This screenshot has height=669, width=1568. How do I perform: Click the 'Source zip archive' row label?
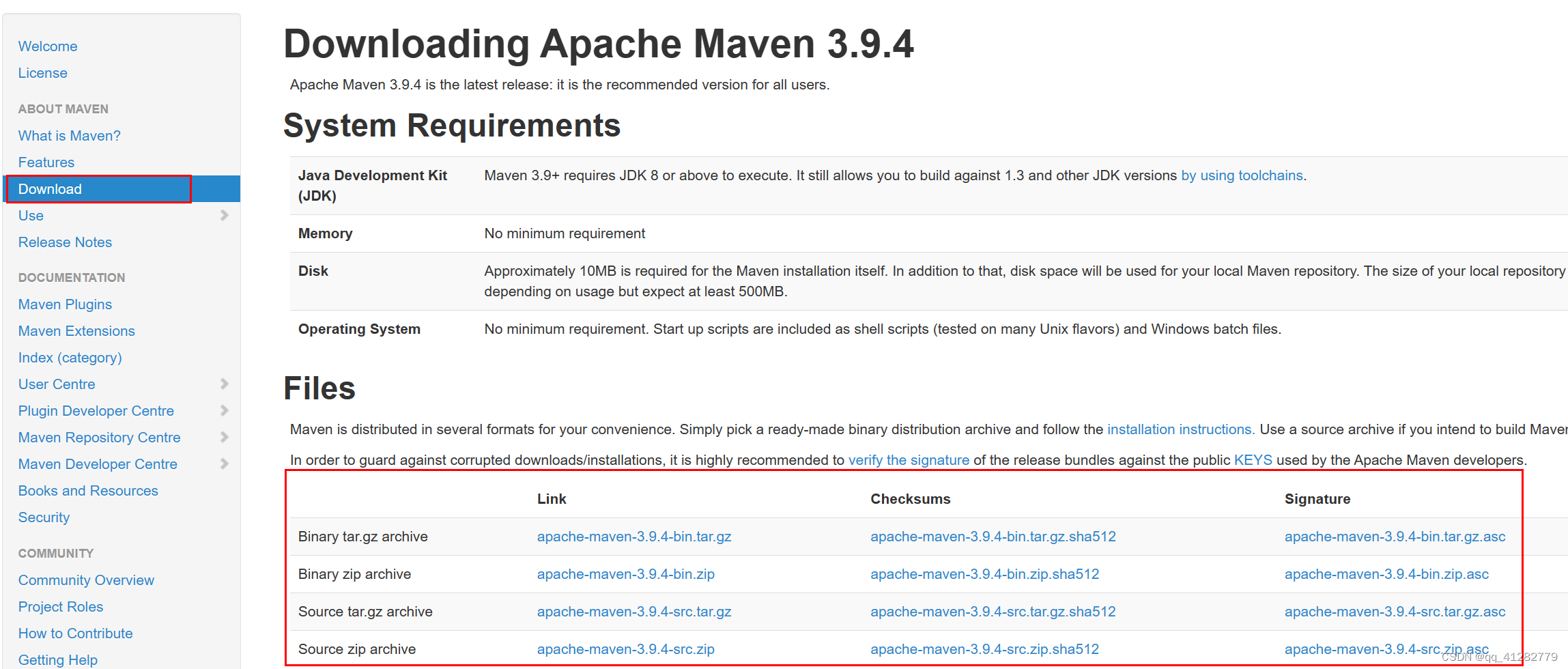[x=357, y=649]
